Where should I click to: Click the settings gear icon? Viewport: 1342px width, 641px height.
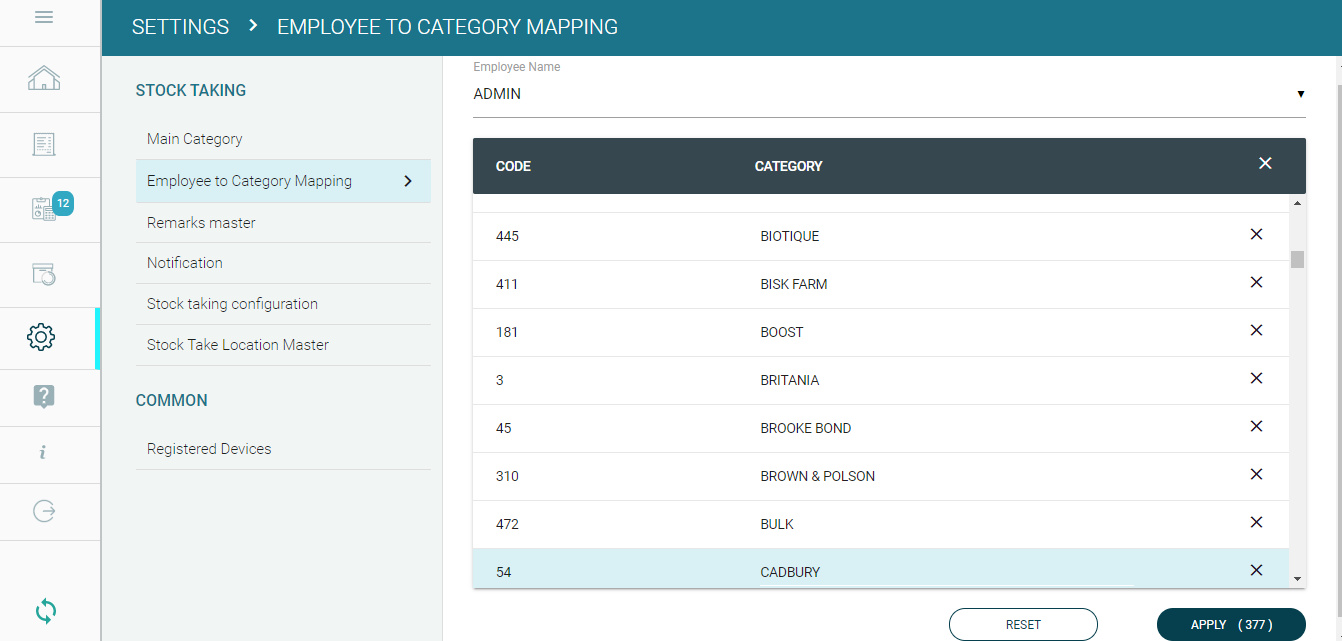(42, 337)
